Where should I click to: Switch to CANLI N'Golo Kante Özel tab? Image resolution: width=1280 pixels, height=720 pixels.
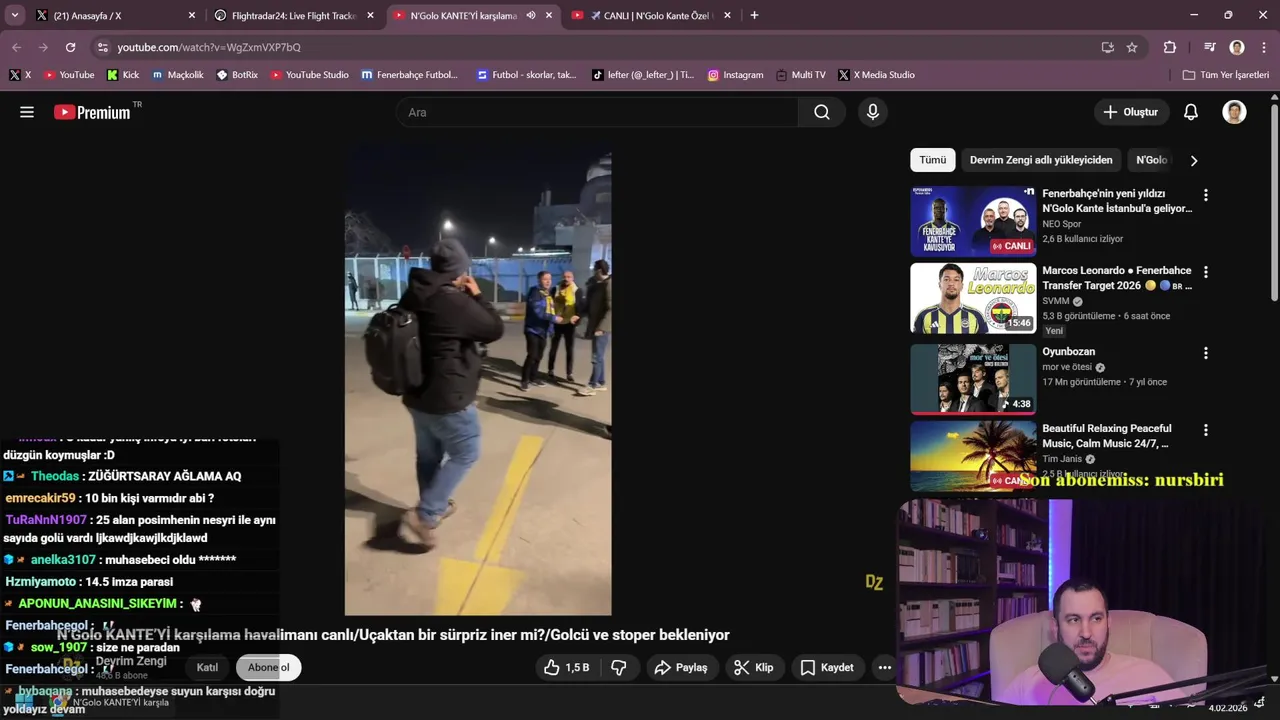[x=651, y=15]
